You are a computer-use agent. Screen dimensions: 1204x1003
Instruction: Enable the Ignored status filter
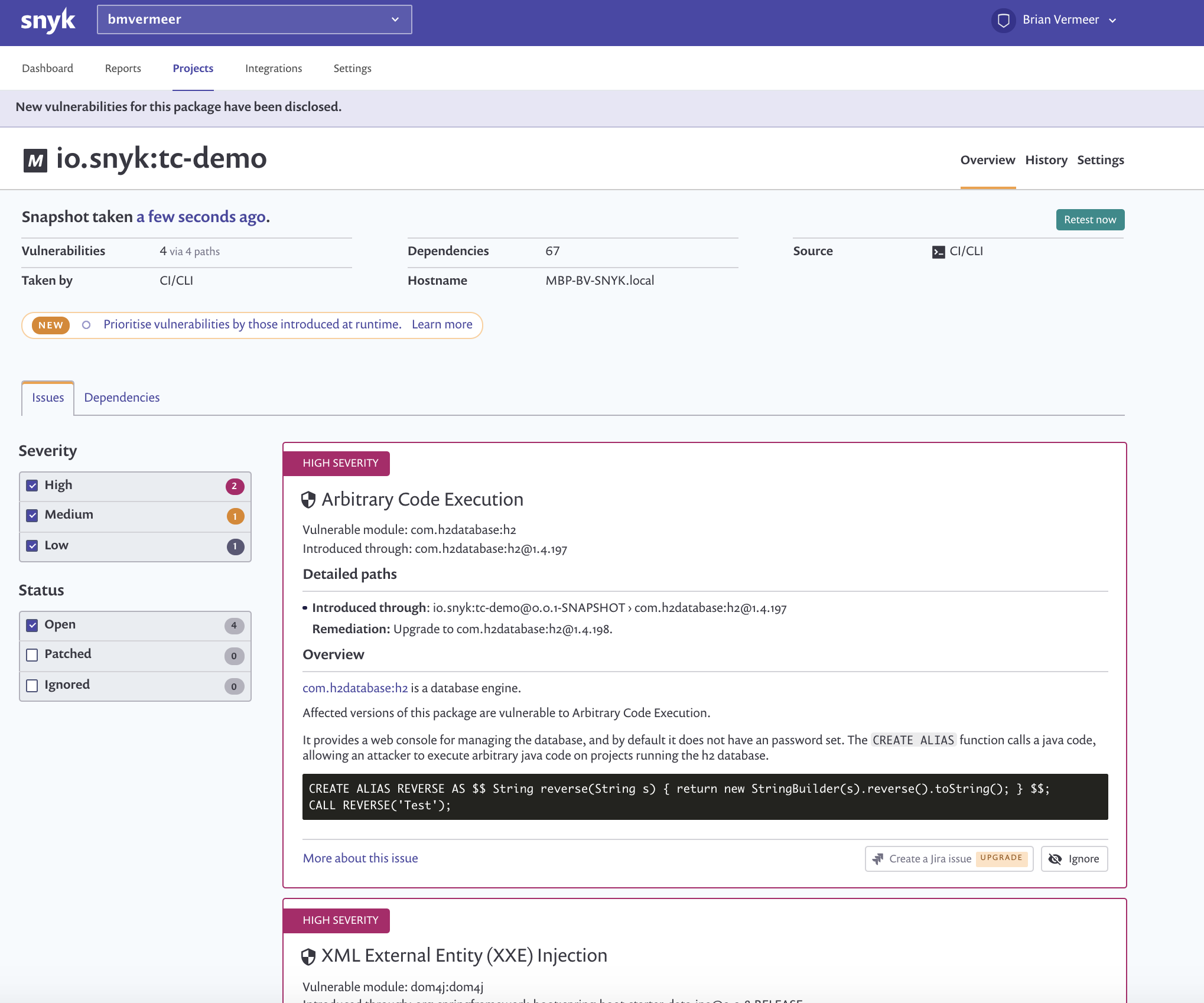tap(32, 685)
